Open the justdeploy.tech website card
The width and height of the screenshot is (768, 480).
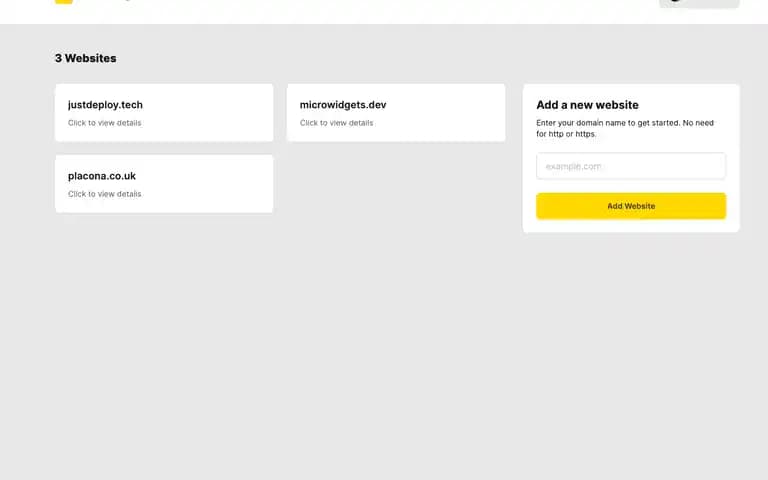click(x=164, y=113)
